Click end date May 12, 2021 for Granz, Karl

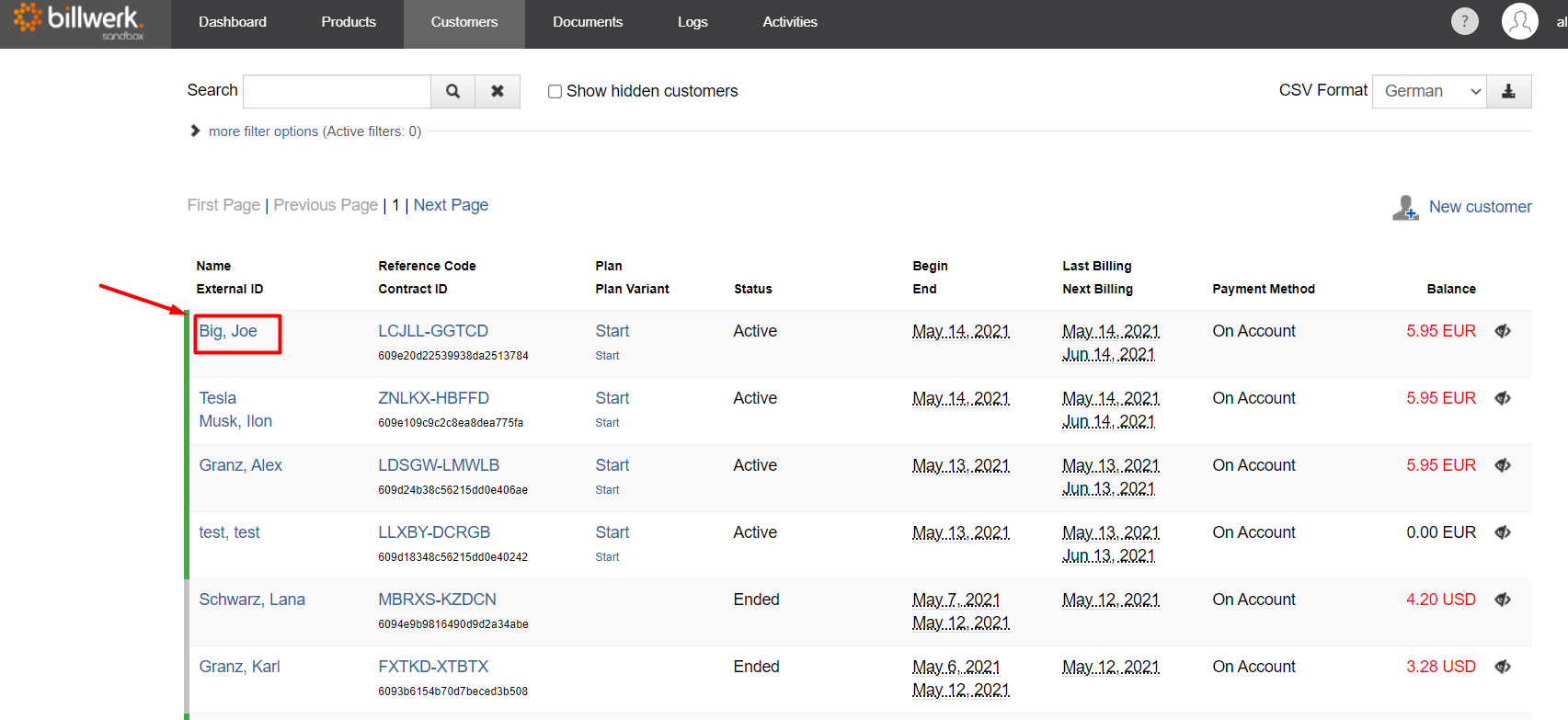click(x=960, y=690)
